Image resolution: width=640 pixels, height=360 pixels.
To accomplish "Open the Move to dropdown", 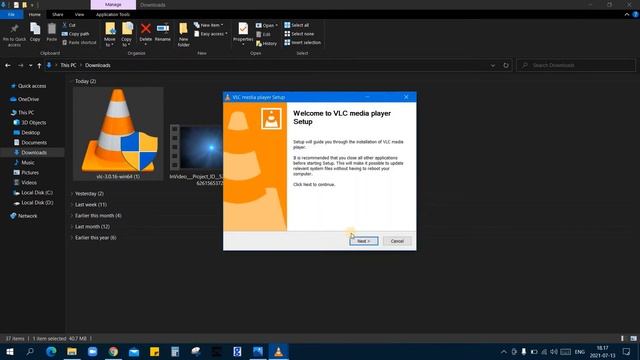I will point(110,35).
